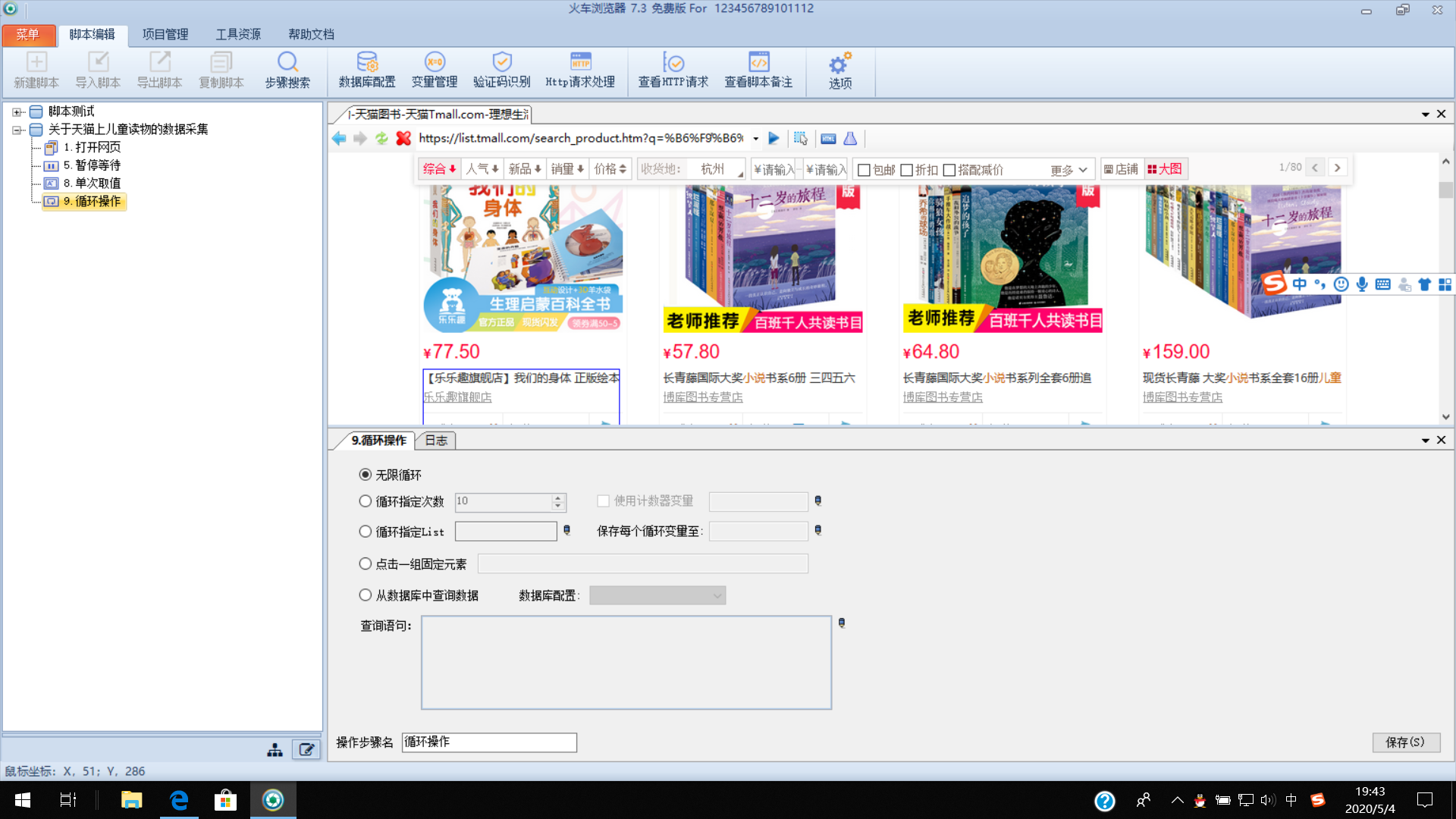Select 从数据库中查询数据 radio option

pyautogui.click(x=366, y=595)
